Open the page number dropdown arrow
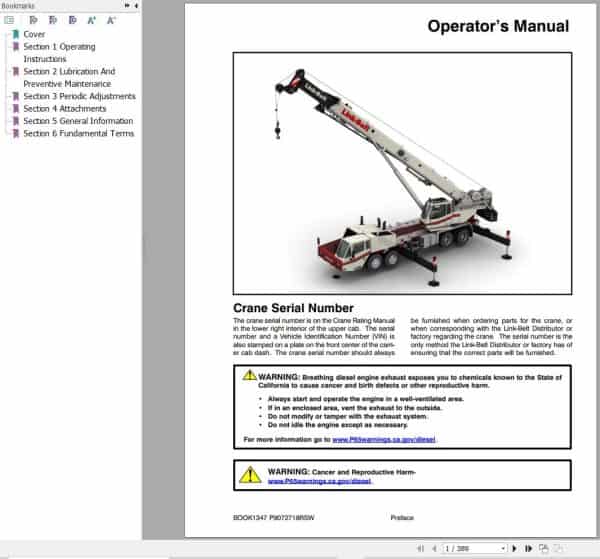Screen dimensions: 600x559 tap(503, 548)
